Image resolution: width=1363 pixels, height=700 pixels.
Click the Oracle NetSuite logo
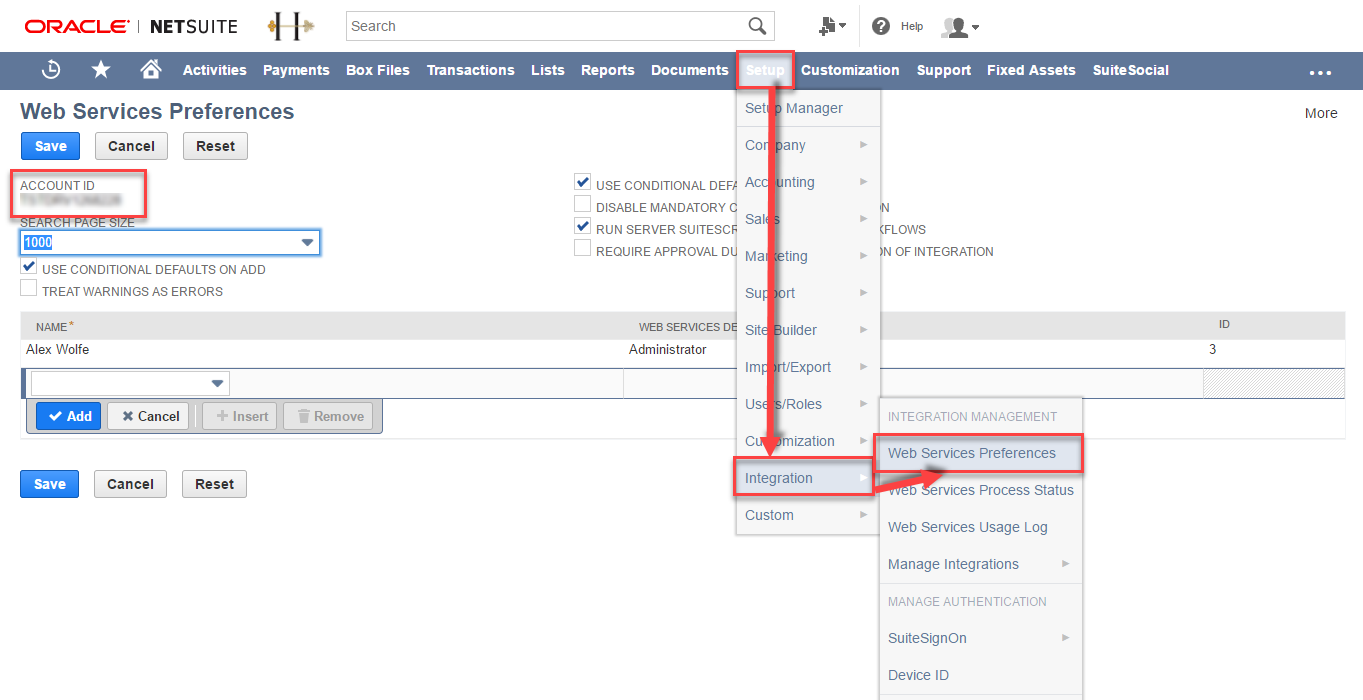coord(130,26)
